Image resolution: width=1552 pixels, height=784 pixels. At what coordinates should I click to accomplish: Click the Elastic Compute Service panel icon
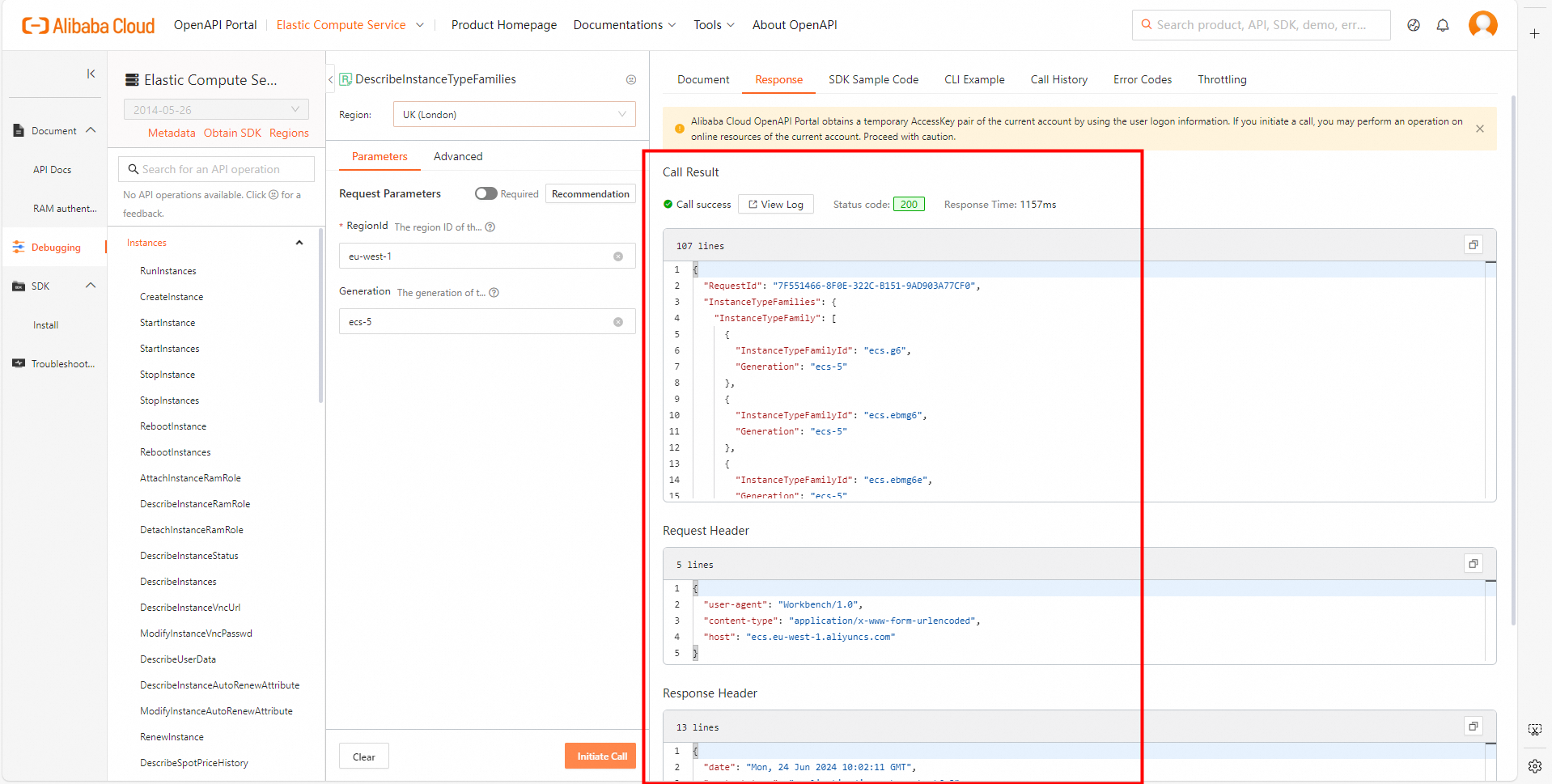(132, 80)
